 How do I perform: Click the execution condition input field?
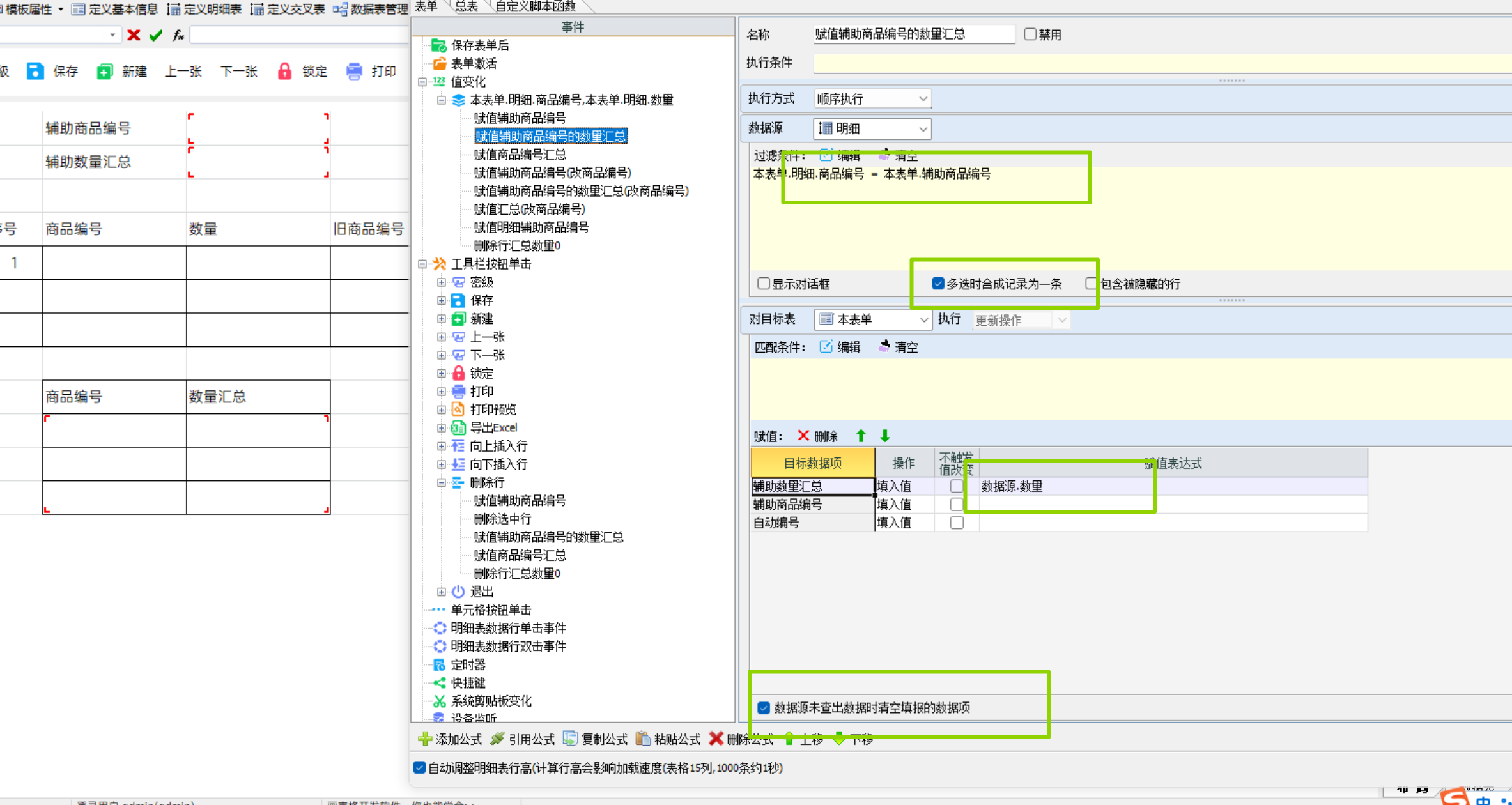(1150, 63)
